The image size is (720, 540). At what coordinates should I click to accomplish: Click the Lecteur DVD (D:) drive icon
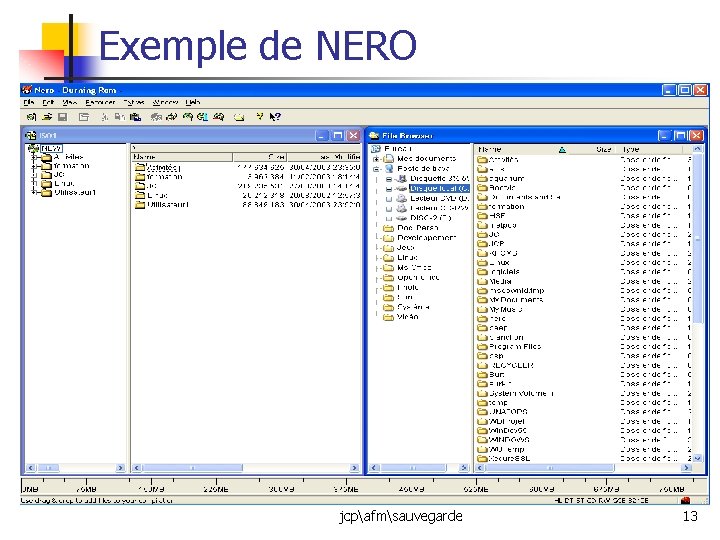tap(402, 198)
